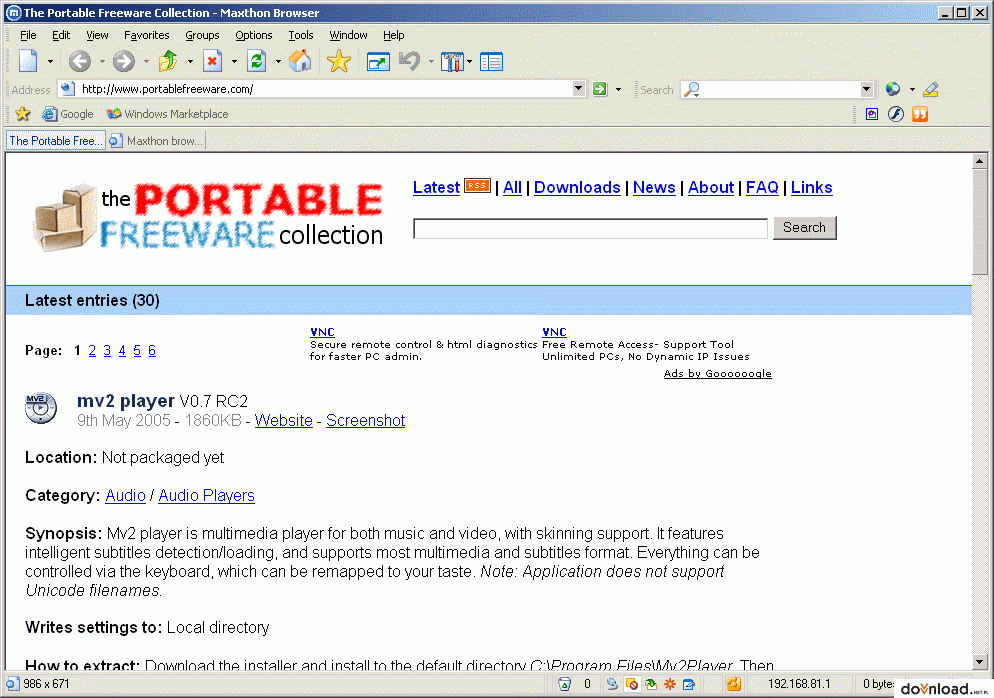Open the Tools menu
Viewport: 994px width, 698px height.
[301, 35]
